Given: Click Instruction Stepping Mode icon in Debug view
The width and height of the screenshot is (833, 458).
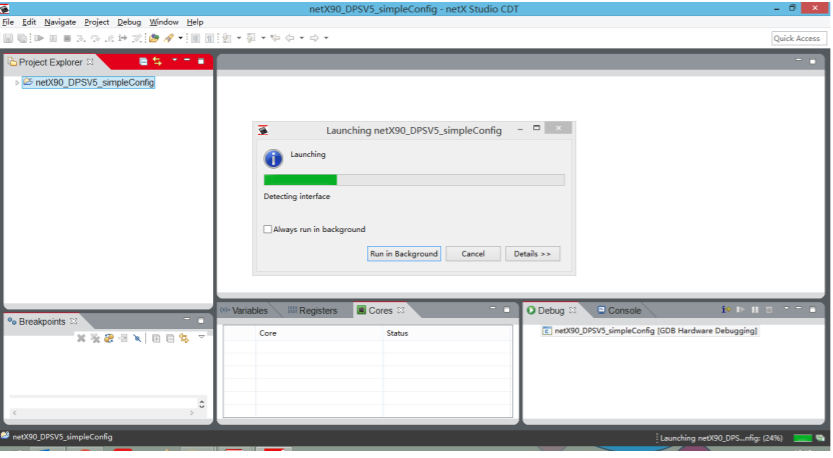Looking at the screenshot, I should click(726, 310).
